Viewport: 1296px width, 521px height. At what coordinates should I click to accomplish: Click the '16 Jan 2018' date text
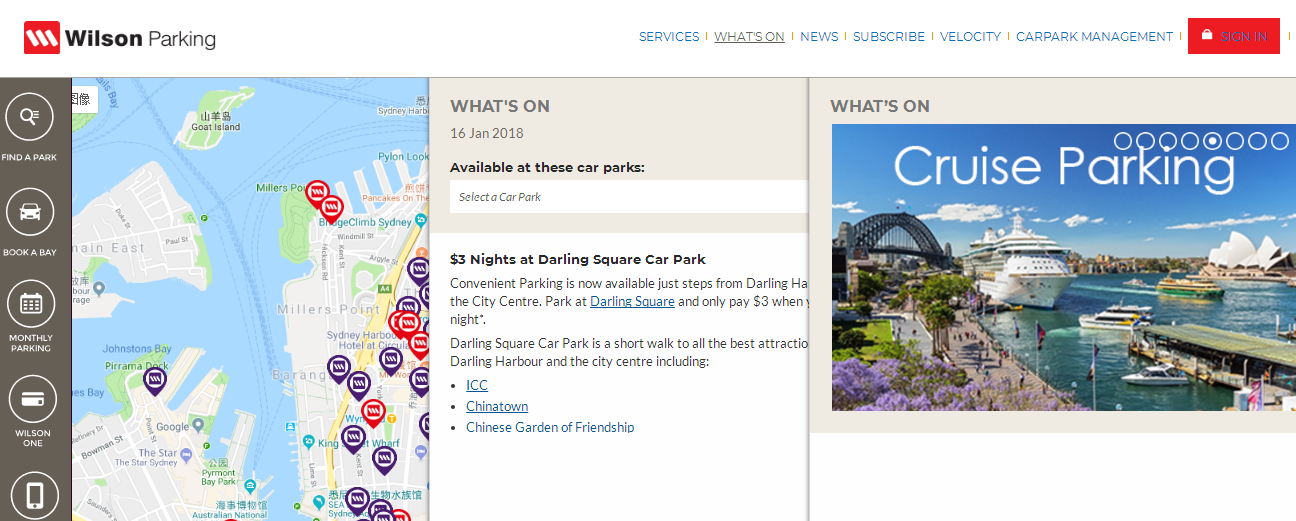[x=487, y=133]
